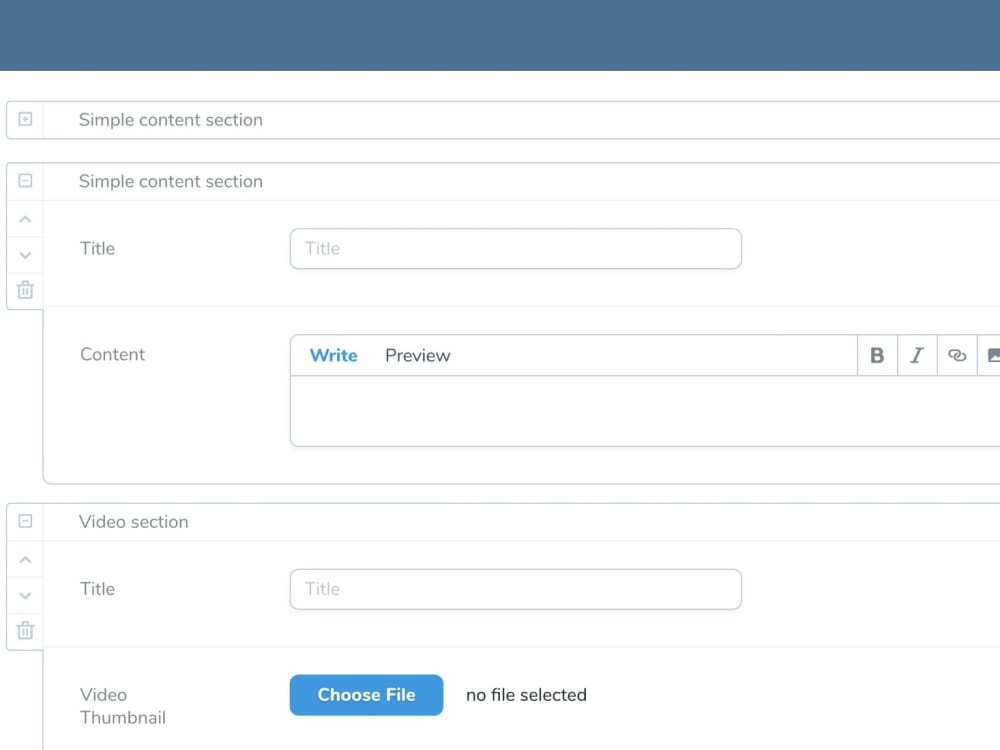Click inside the content markdown text area
This screenshot has height=750, width=1000.
pyautogui.click(x=640, y=410)
